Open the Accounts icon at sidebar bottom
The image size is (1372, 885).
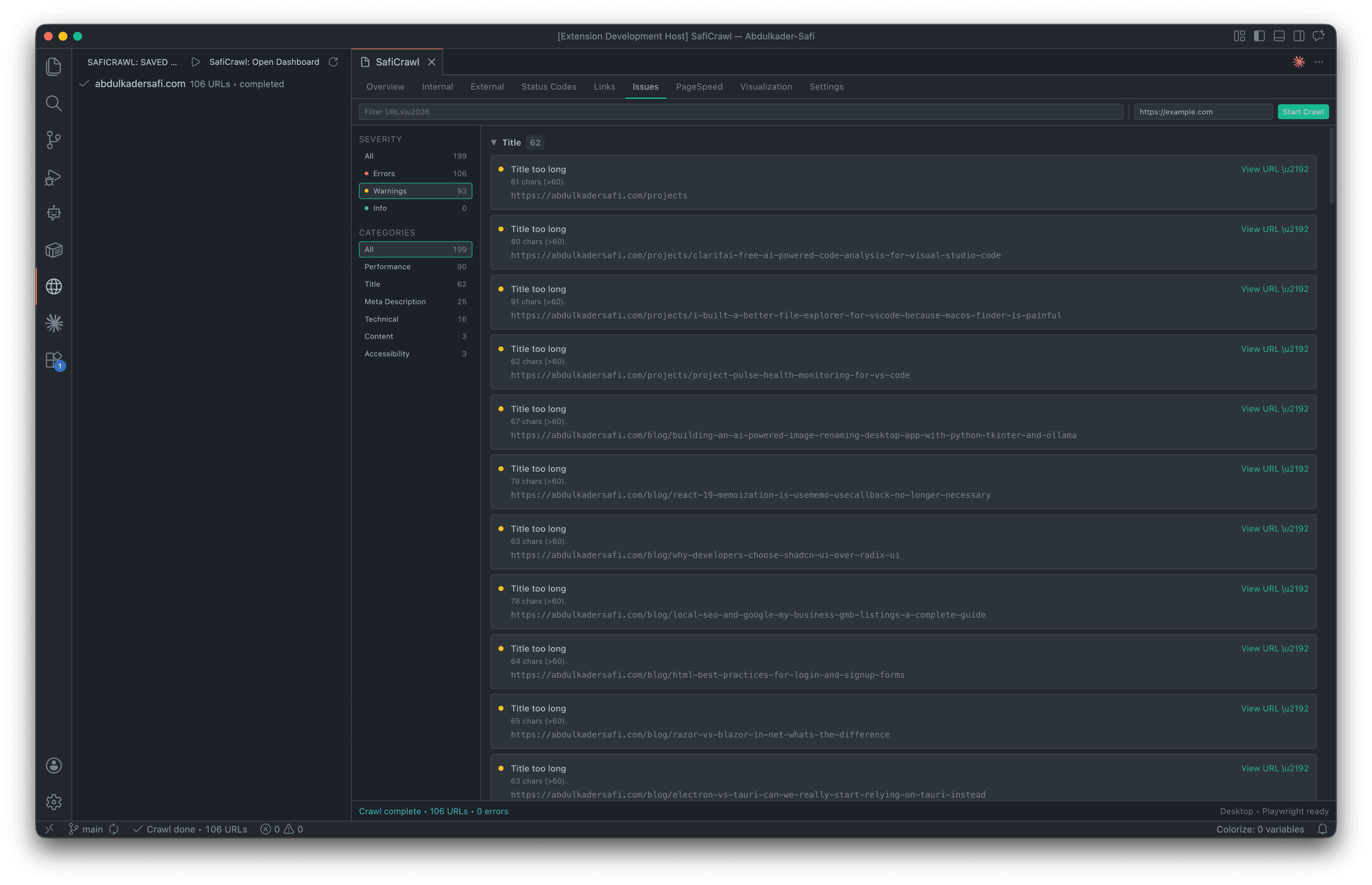[53, 765]
